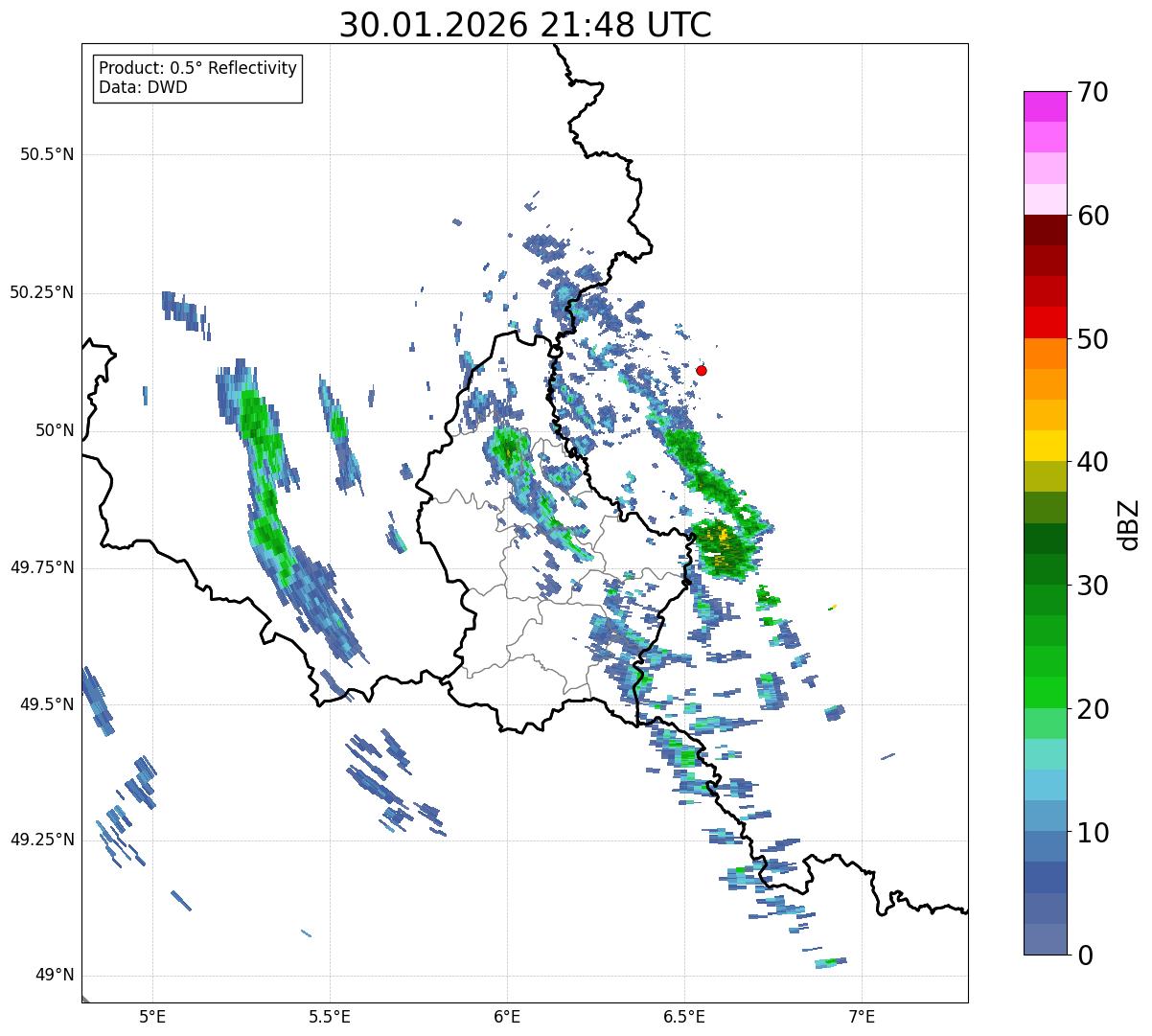1152x1036 pixels.
Task: Select the 49.5°N latitude label
Action: click(x=47, y=704)
